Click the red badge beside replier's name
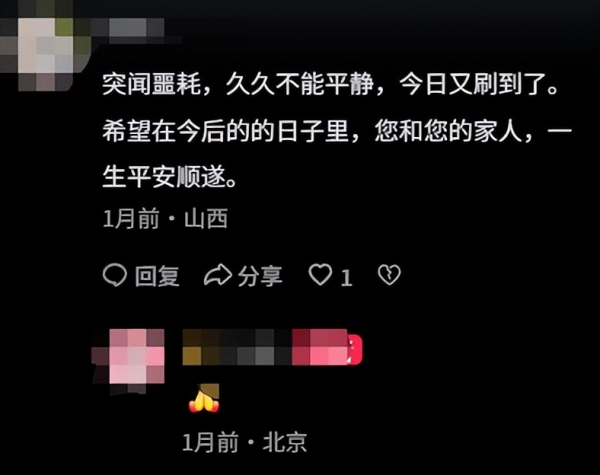The image size is (600, 475). [355, 349]
